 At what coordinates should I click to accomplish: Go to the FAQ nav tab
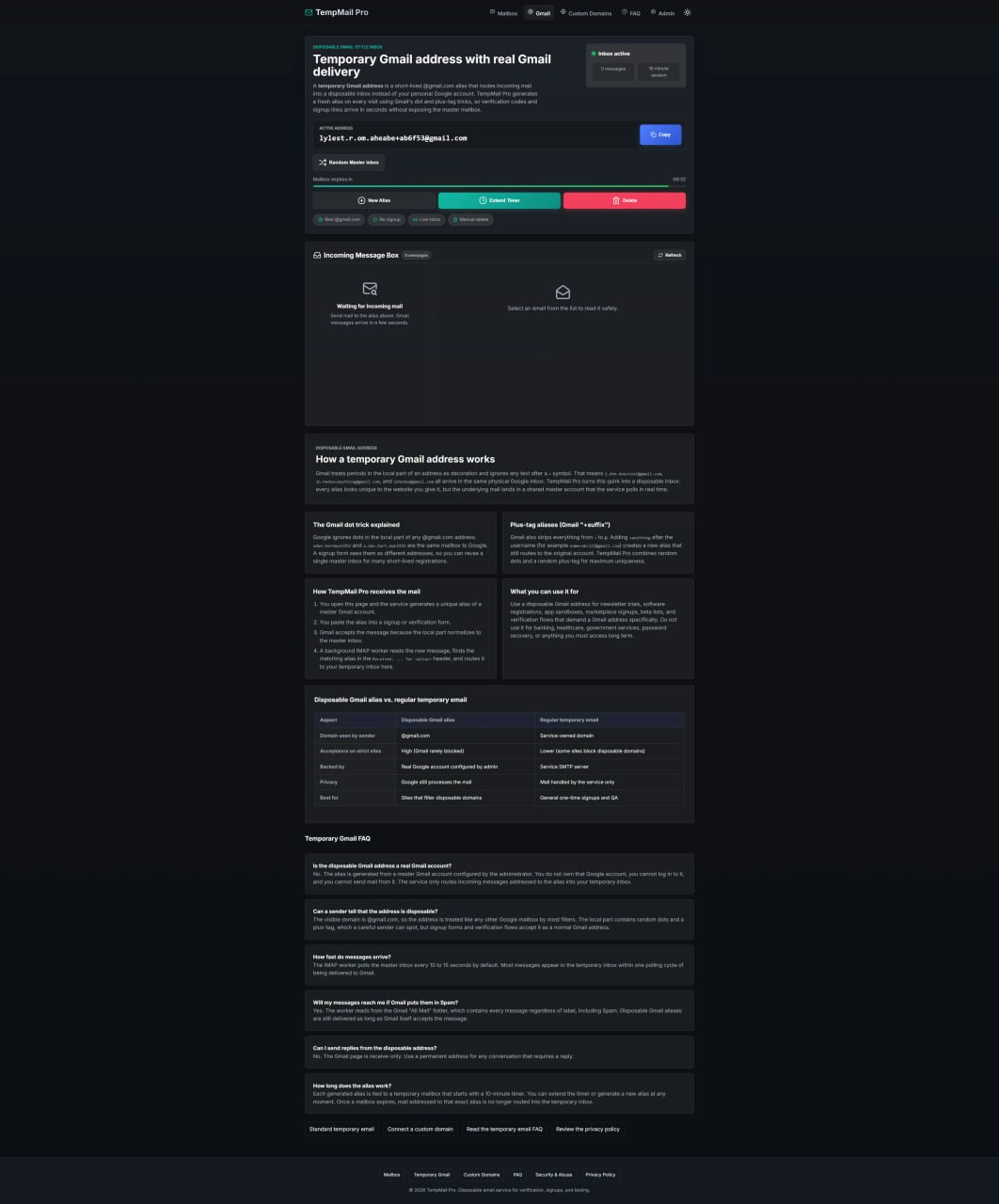coord(631,13)
